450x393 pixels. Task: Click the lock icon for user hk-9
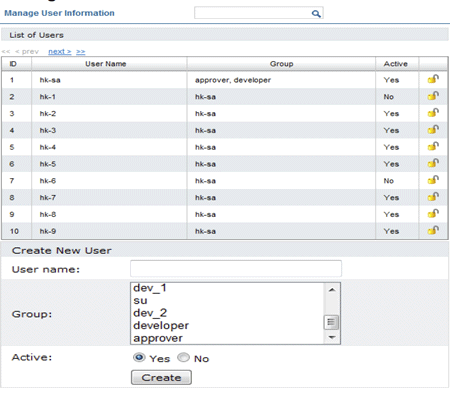pos(433,230)
